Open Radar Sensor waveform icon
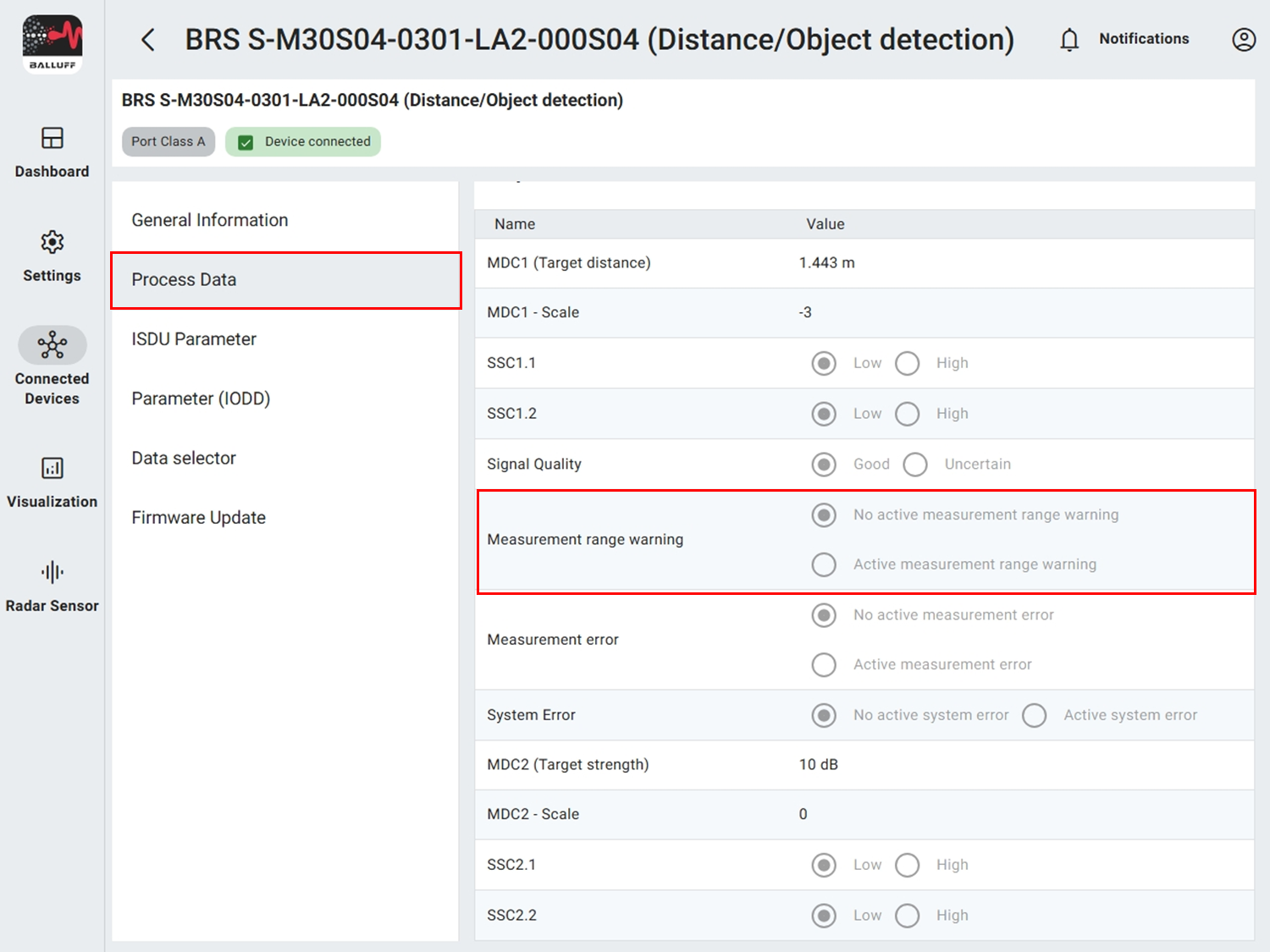 pos(52,573)
